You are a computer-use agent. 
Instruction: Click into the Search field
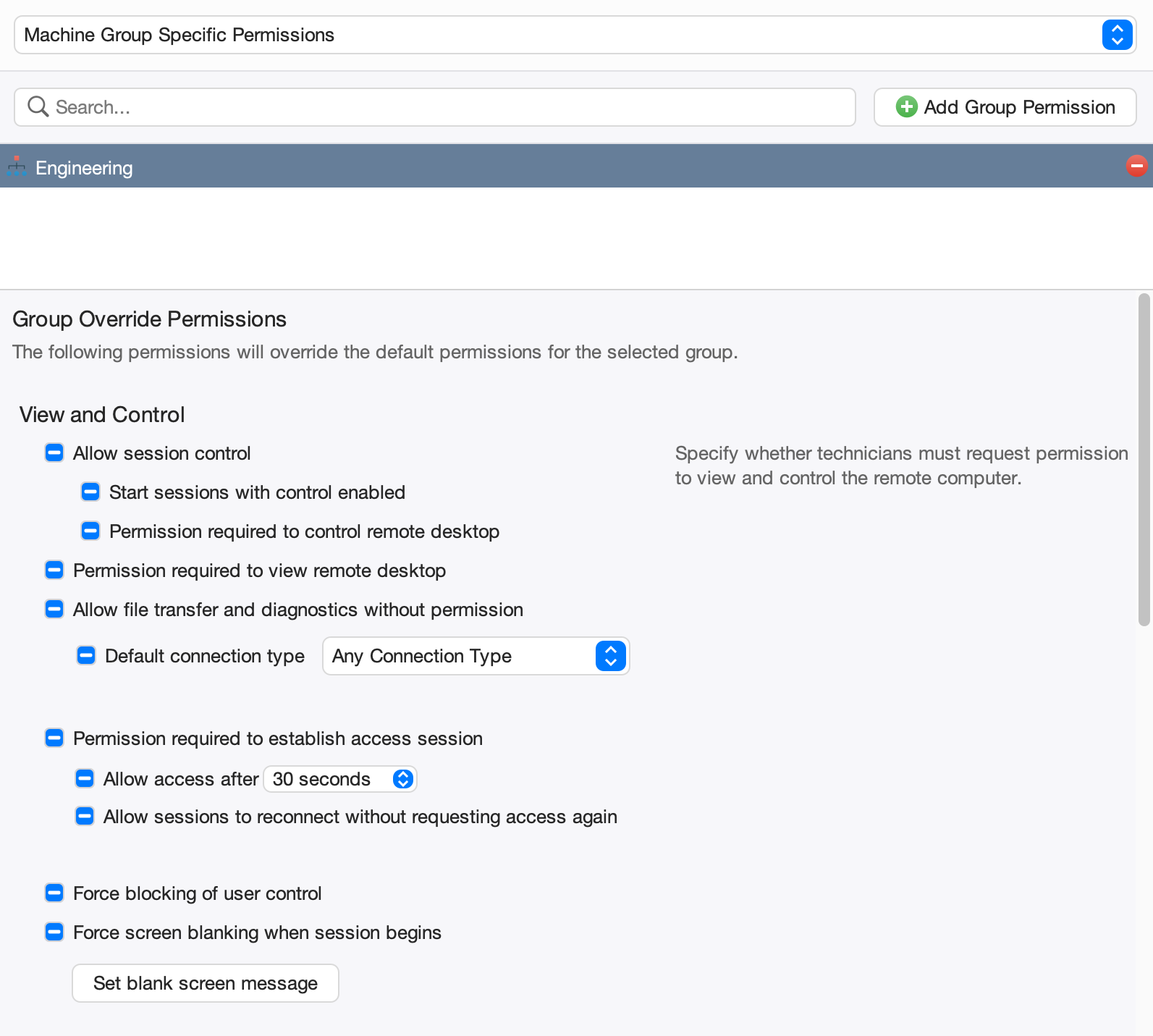435,107
